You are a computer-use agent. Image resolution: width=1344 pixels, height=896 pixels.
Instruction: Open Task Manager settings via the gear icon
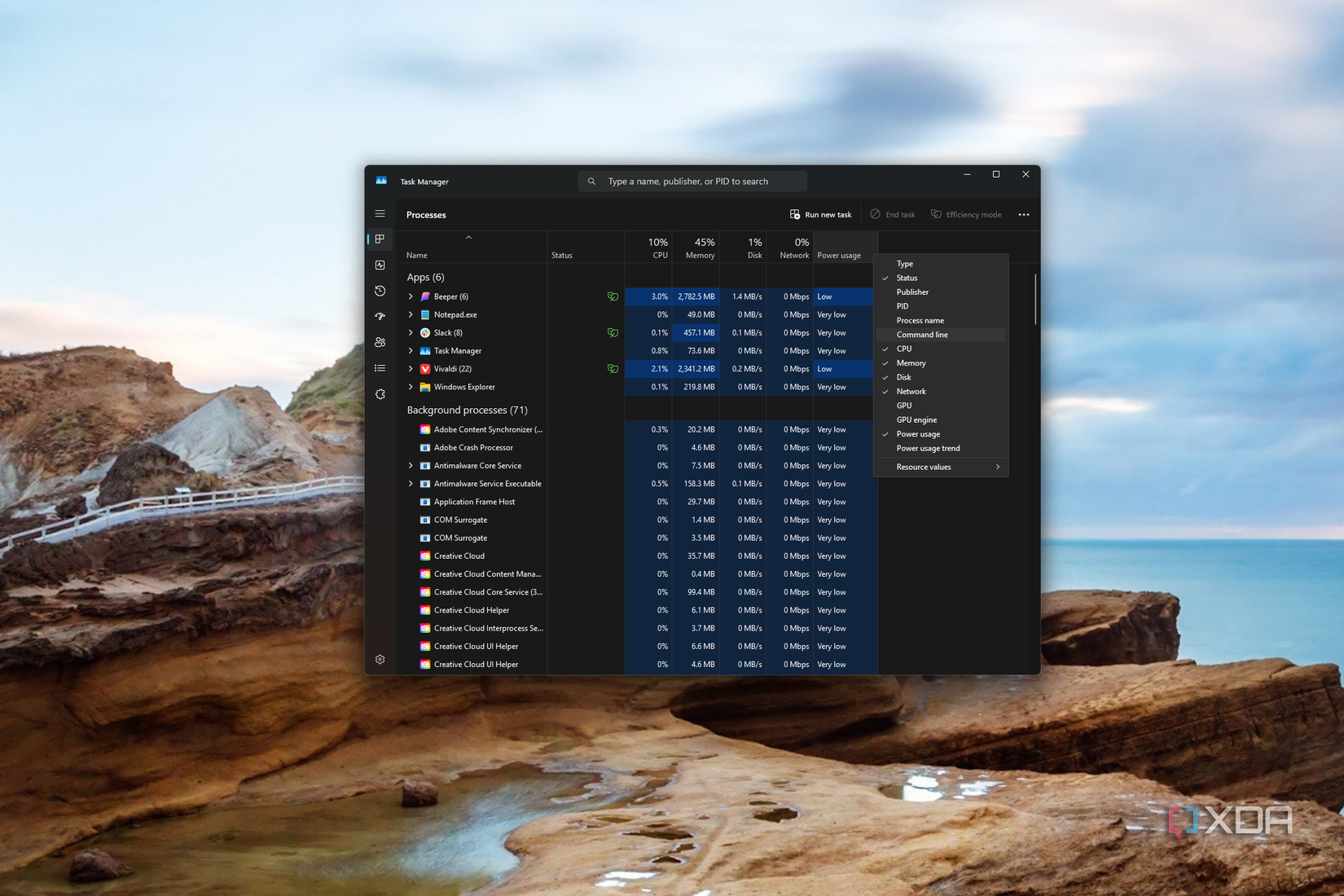point(380,659)
